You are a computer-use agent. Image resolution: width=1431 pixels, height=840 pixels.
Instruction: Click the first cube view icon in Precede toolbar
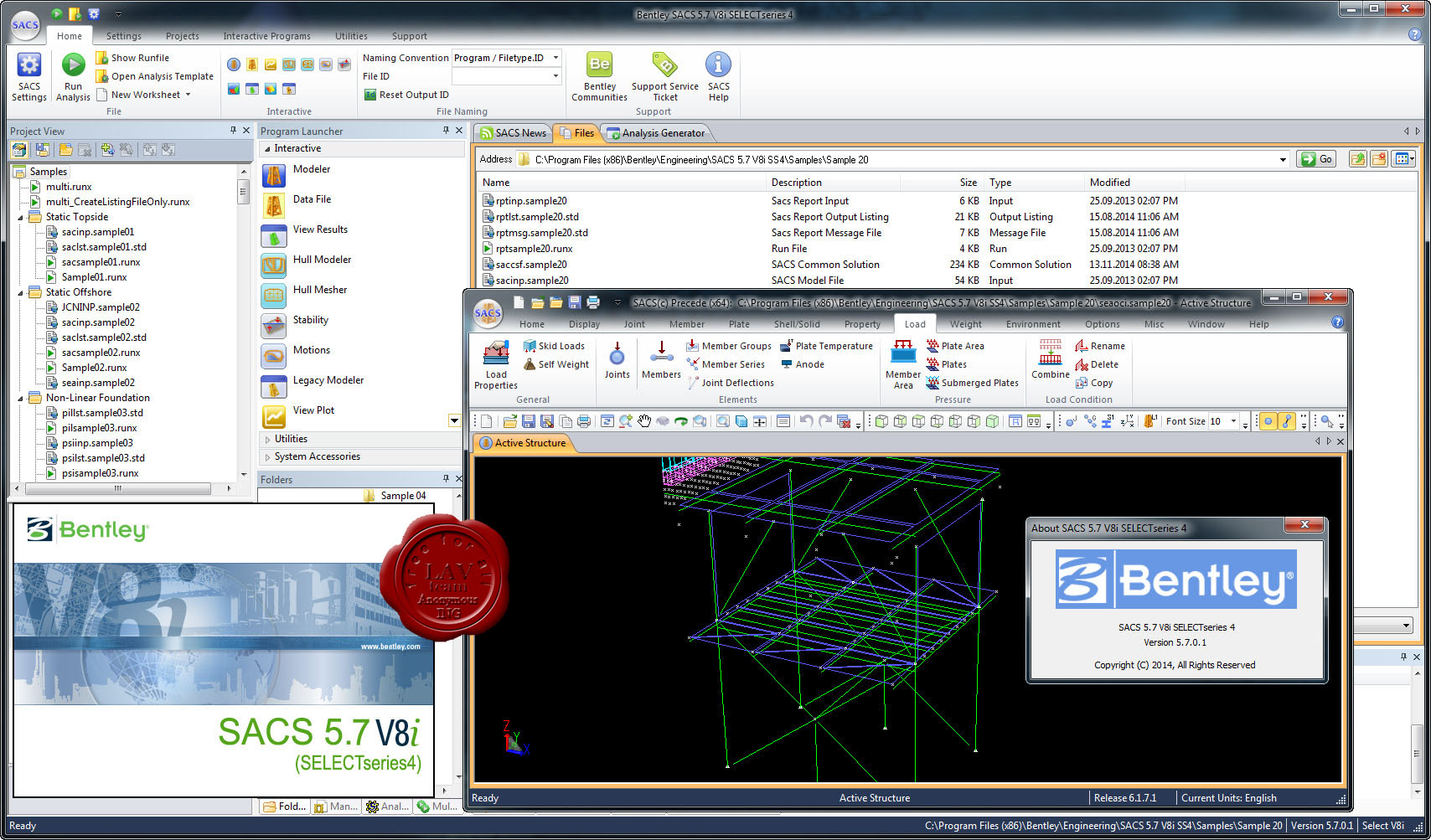pos(881,421)
